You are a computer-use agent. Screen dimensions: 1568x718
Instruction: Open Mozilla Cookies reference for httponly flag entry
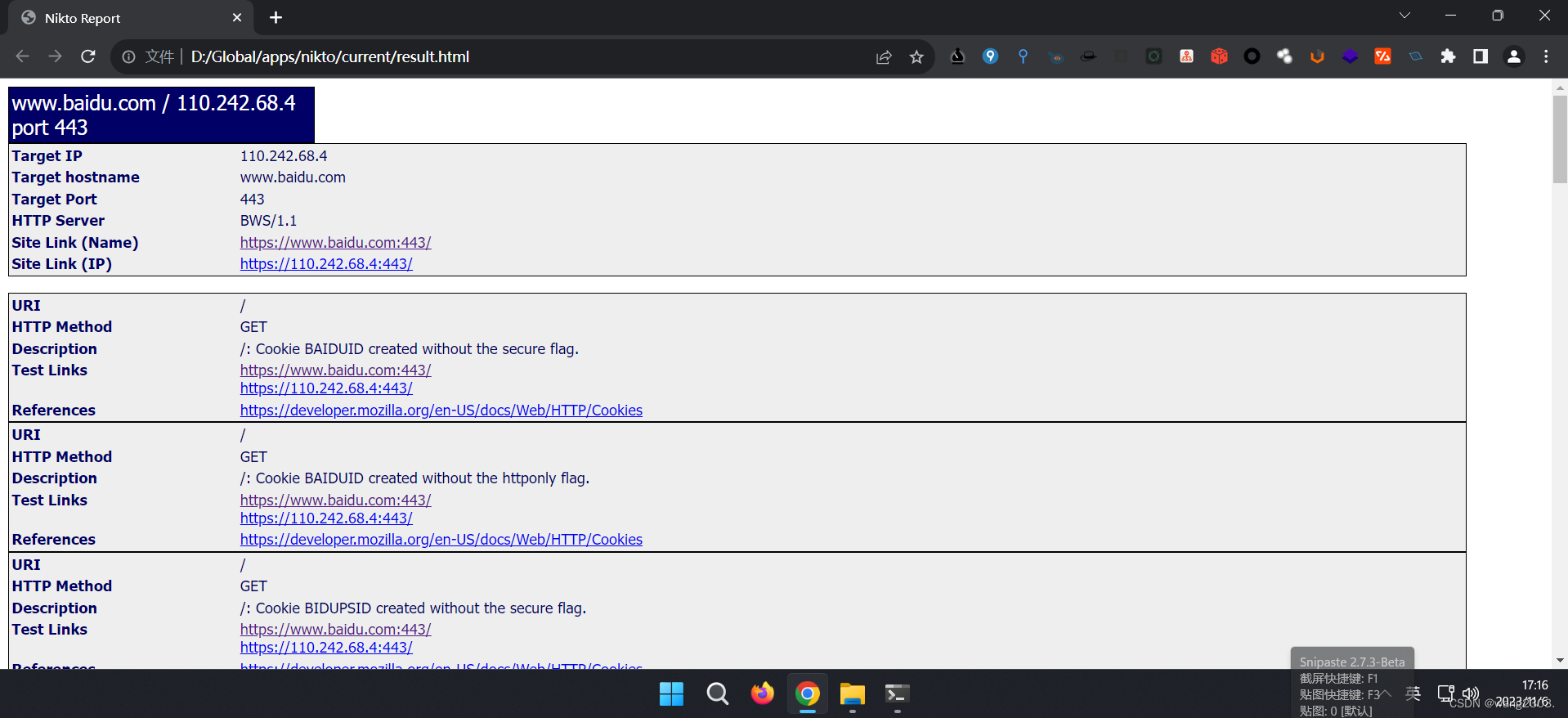441,540
